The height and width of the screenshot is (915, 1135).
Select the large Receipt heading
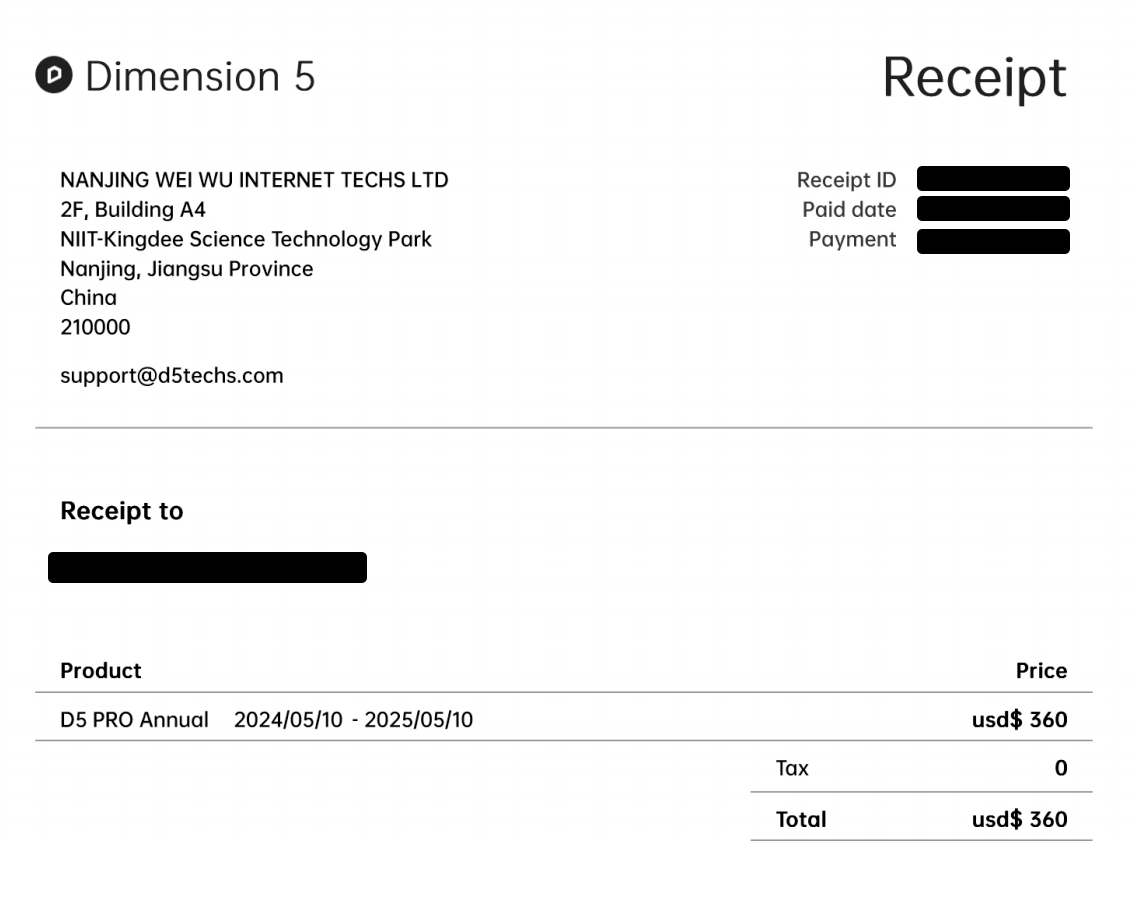click(974, 77)
